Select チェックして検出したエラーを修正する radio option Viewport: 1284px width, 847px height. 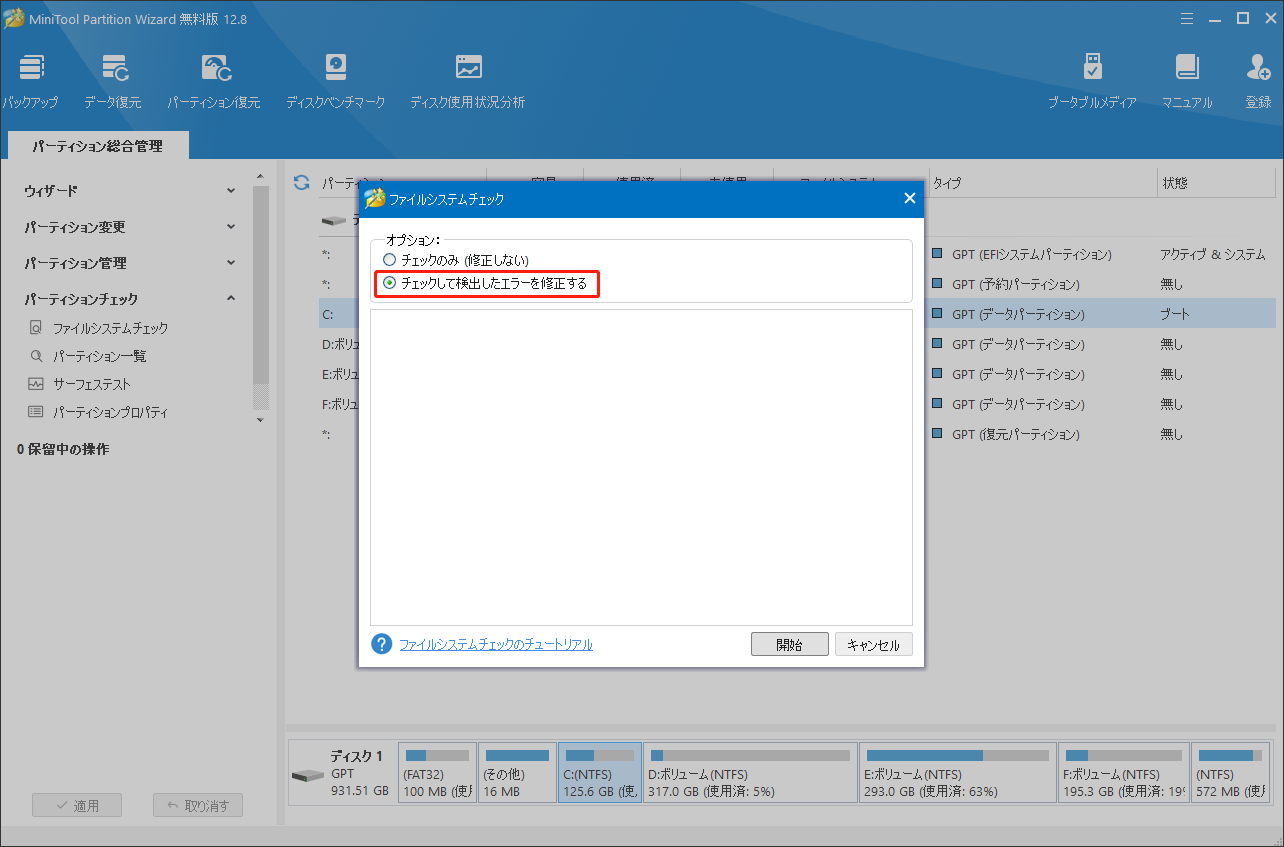[390, 284]
